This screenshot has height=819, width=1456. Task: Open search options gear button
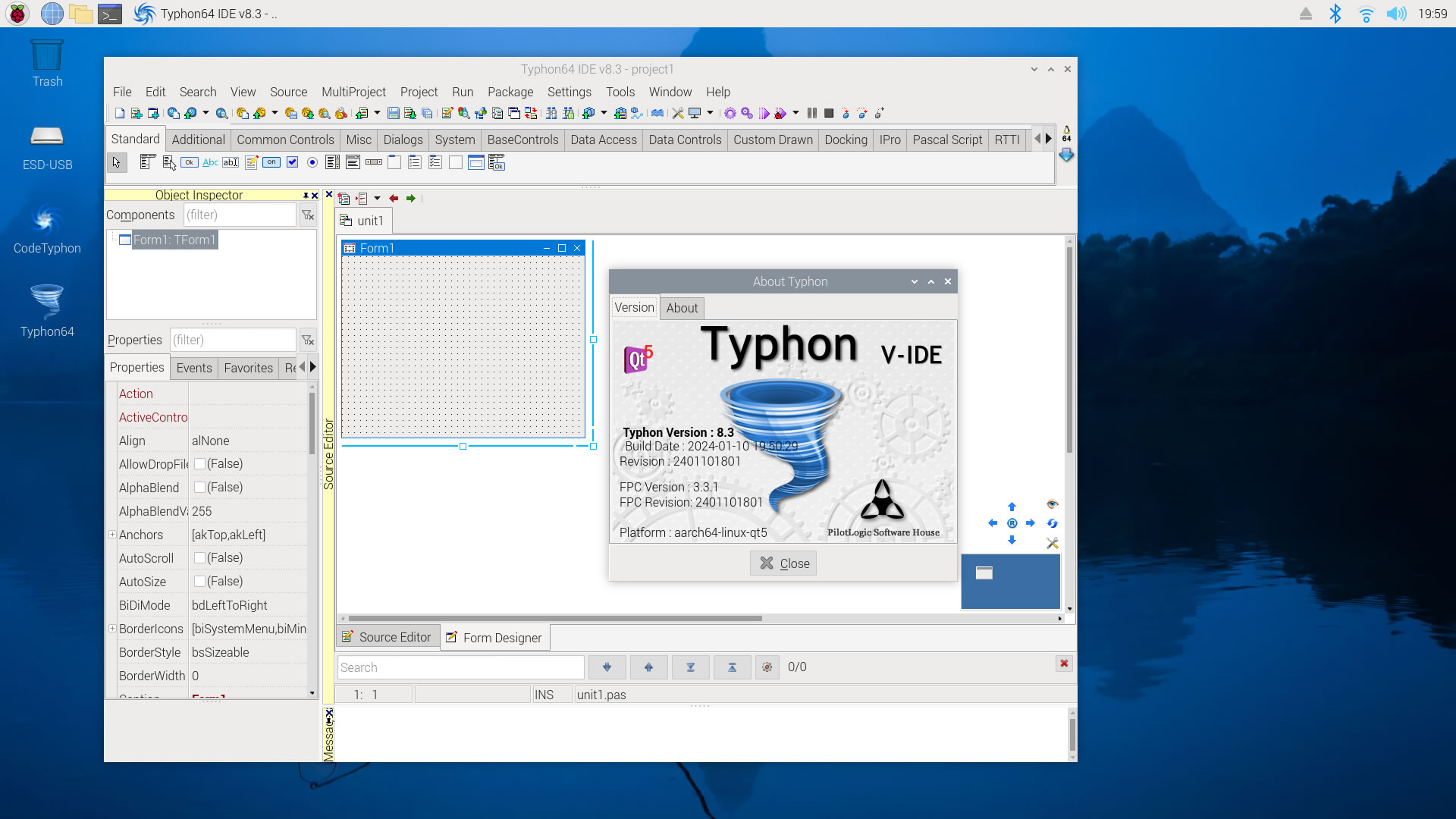click(767, 667)
